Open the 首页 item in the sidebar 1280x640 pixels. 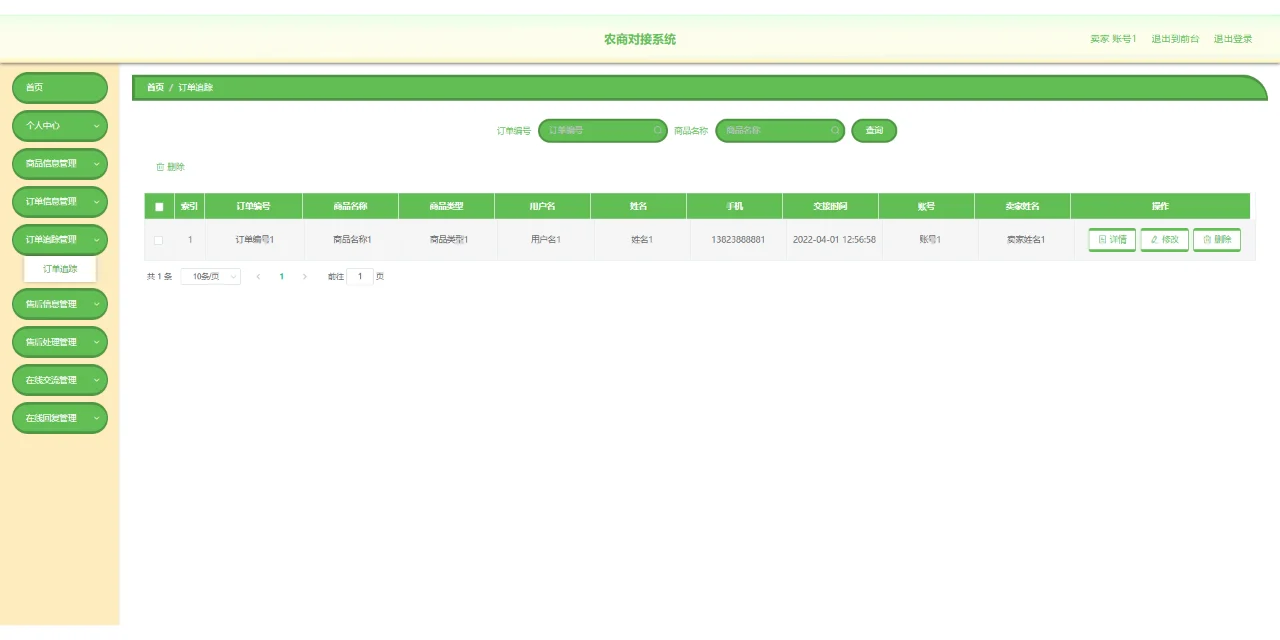[x=59, y=88]
